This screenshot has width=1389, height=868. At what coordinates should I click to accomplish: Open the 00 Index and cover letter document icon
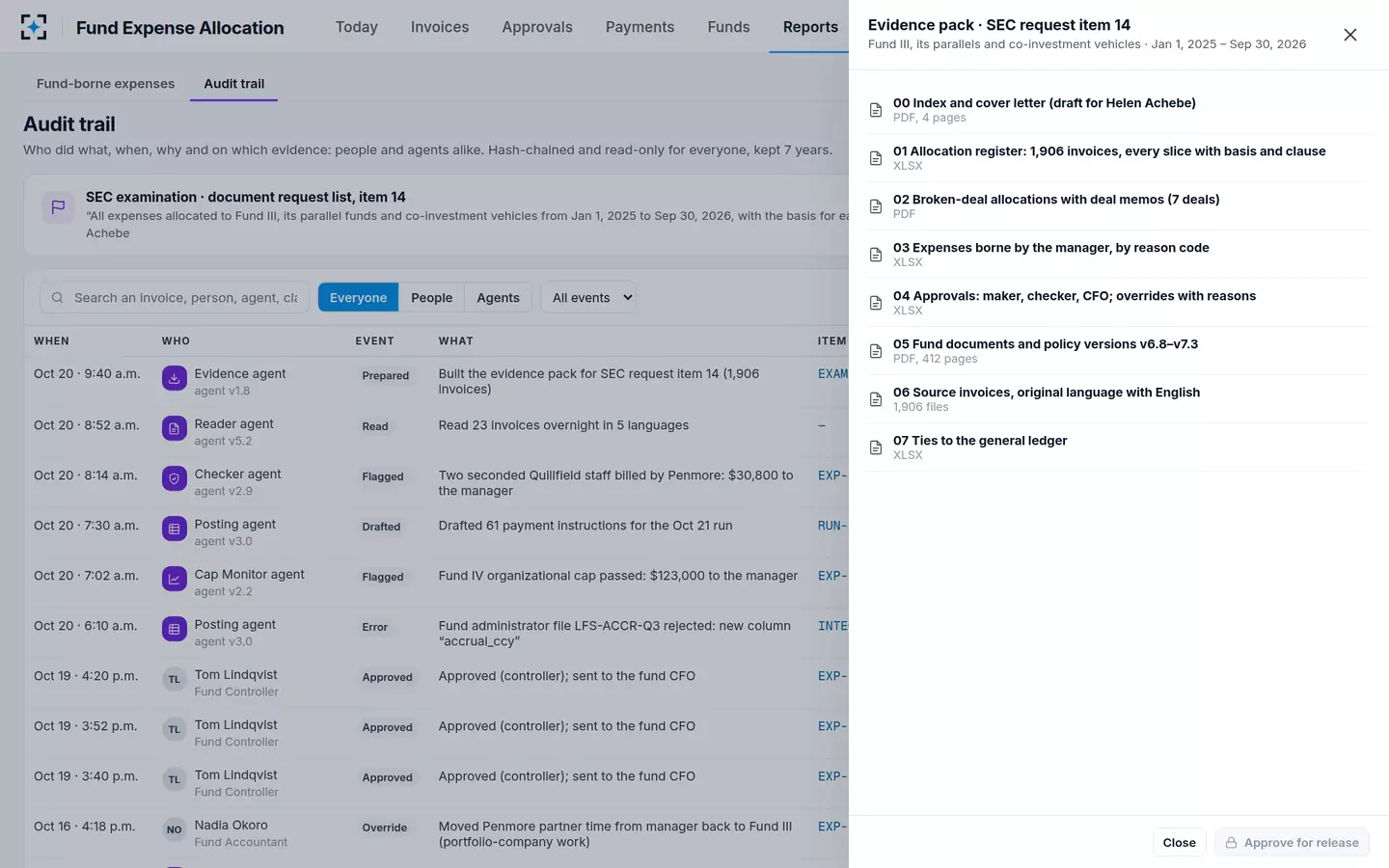click(876, 110)
